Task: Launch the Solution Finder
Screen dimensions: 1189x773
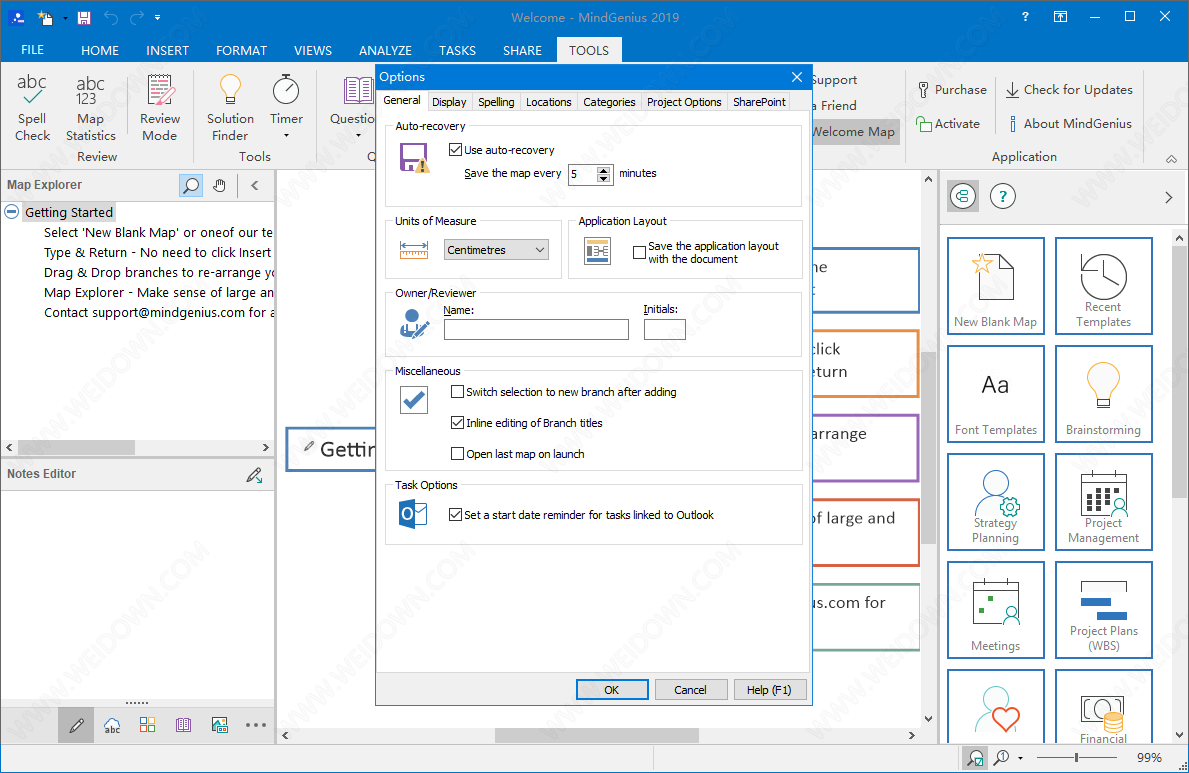Action: [230, 108]
